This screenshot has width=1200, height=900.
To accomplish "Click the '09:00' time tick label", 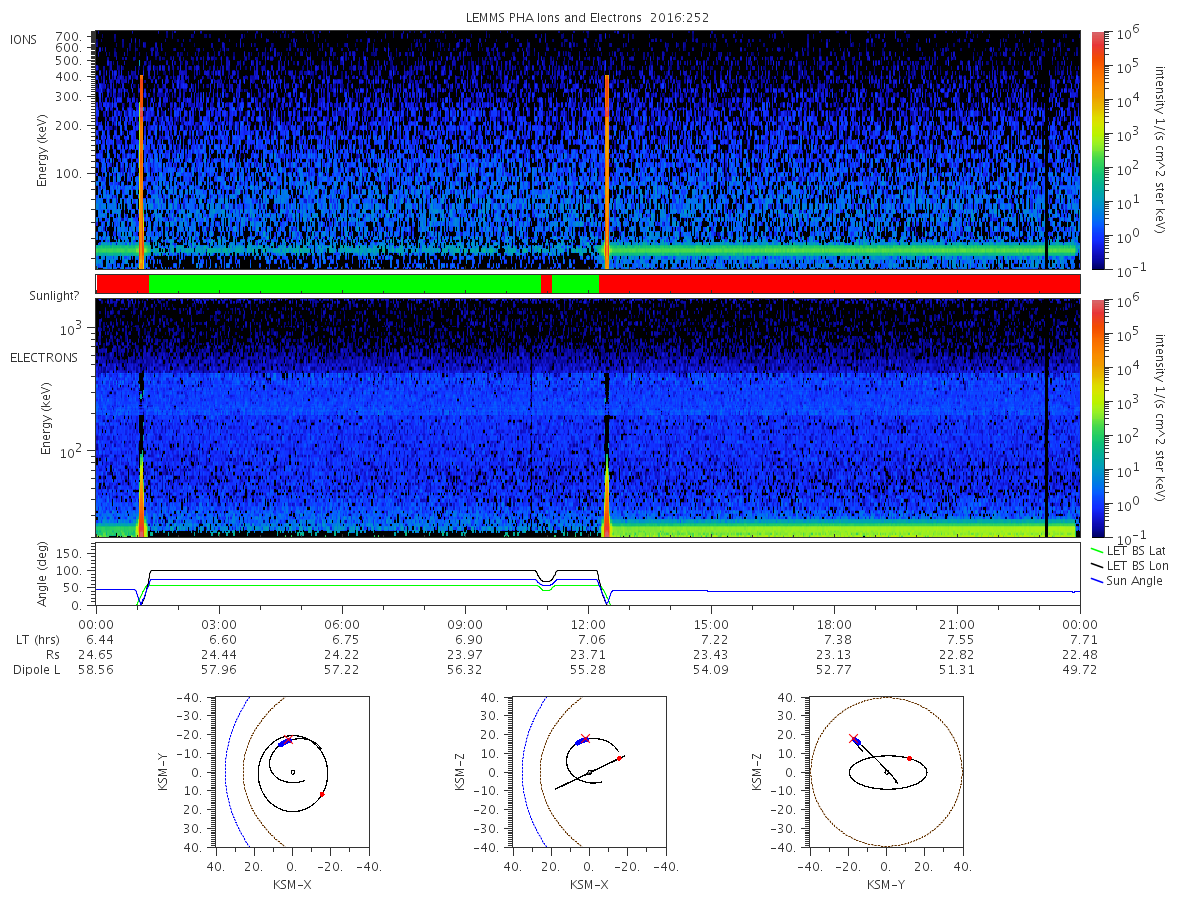I will pos(465,624).
